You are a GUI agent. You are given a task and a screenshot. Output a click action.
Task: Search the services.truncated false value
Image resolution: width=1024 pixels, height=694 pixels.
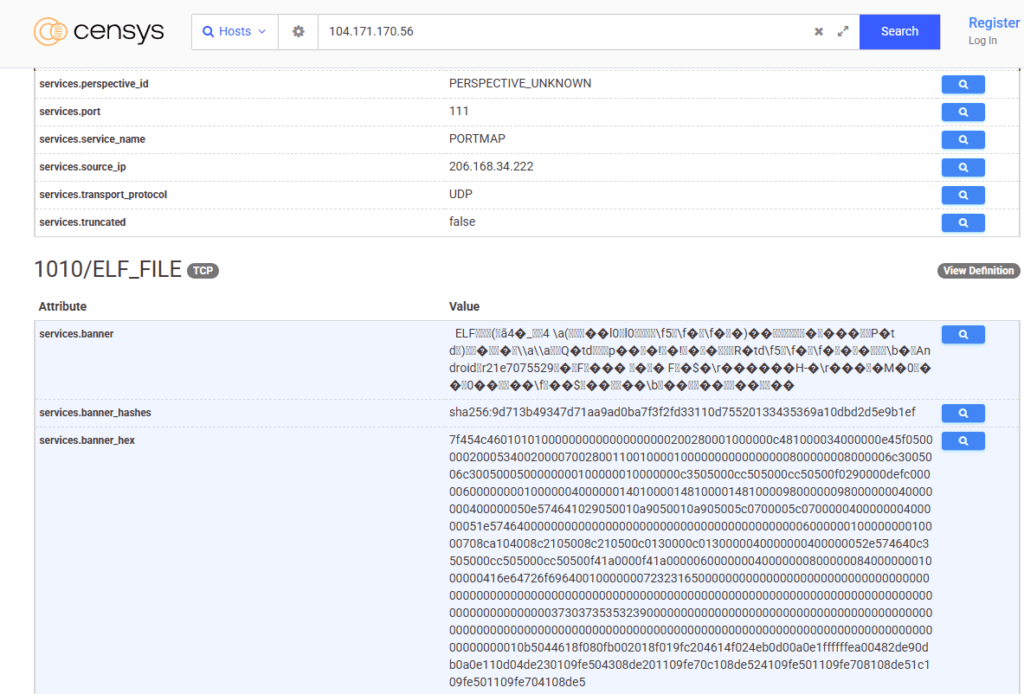point(961,222)
